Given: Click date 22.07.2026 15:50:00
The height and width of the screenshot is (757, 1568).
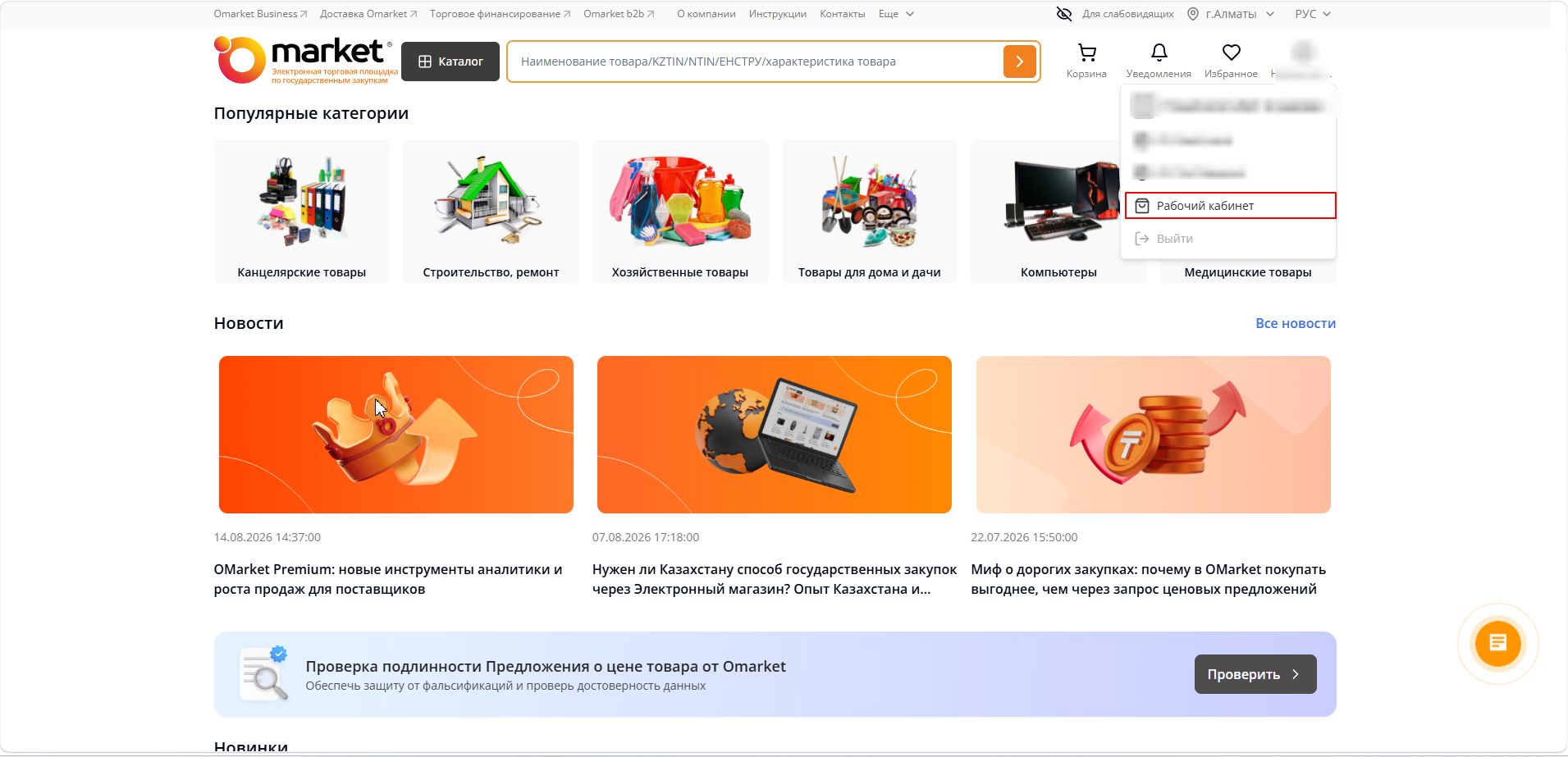Looking at the screenshot, I should point(1024,537).
